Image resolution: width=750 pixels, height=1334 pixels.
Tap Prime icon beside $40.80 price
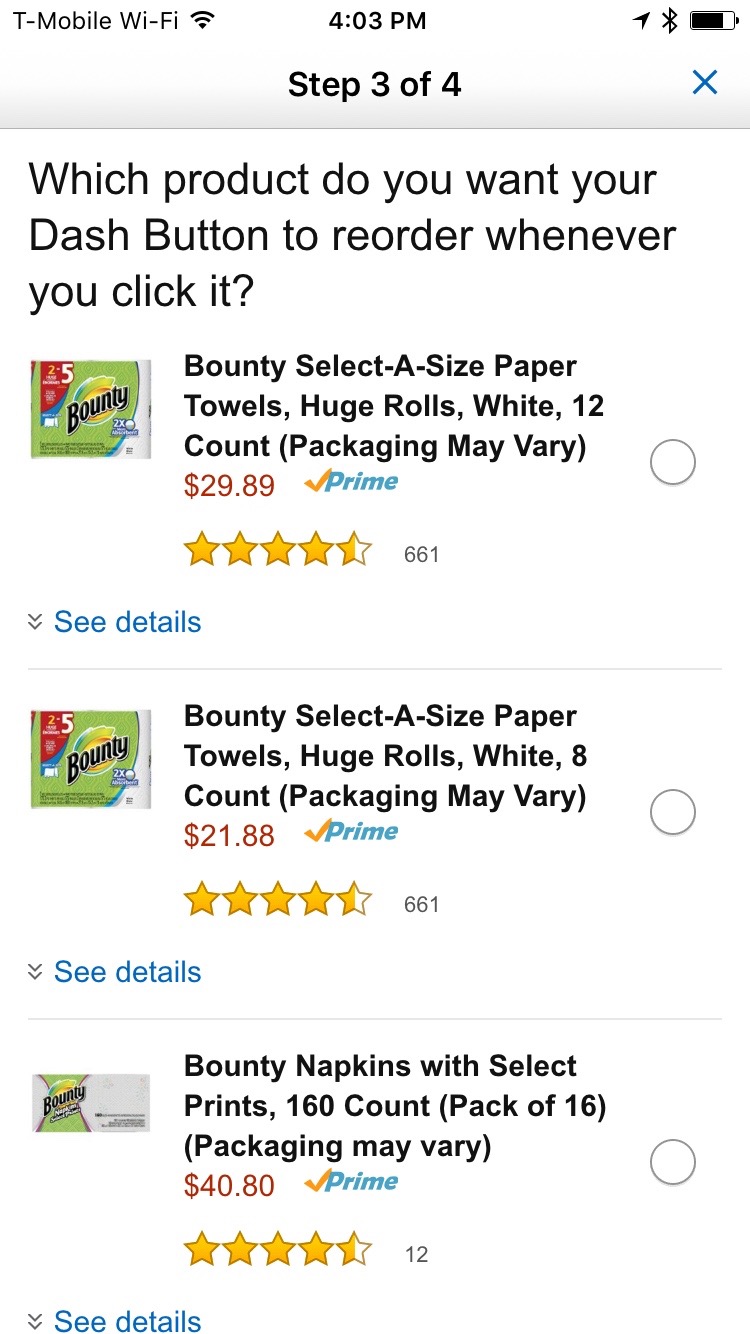click(351, 1182)
